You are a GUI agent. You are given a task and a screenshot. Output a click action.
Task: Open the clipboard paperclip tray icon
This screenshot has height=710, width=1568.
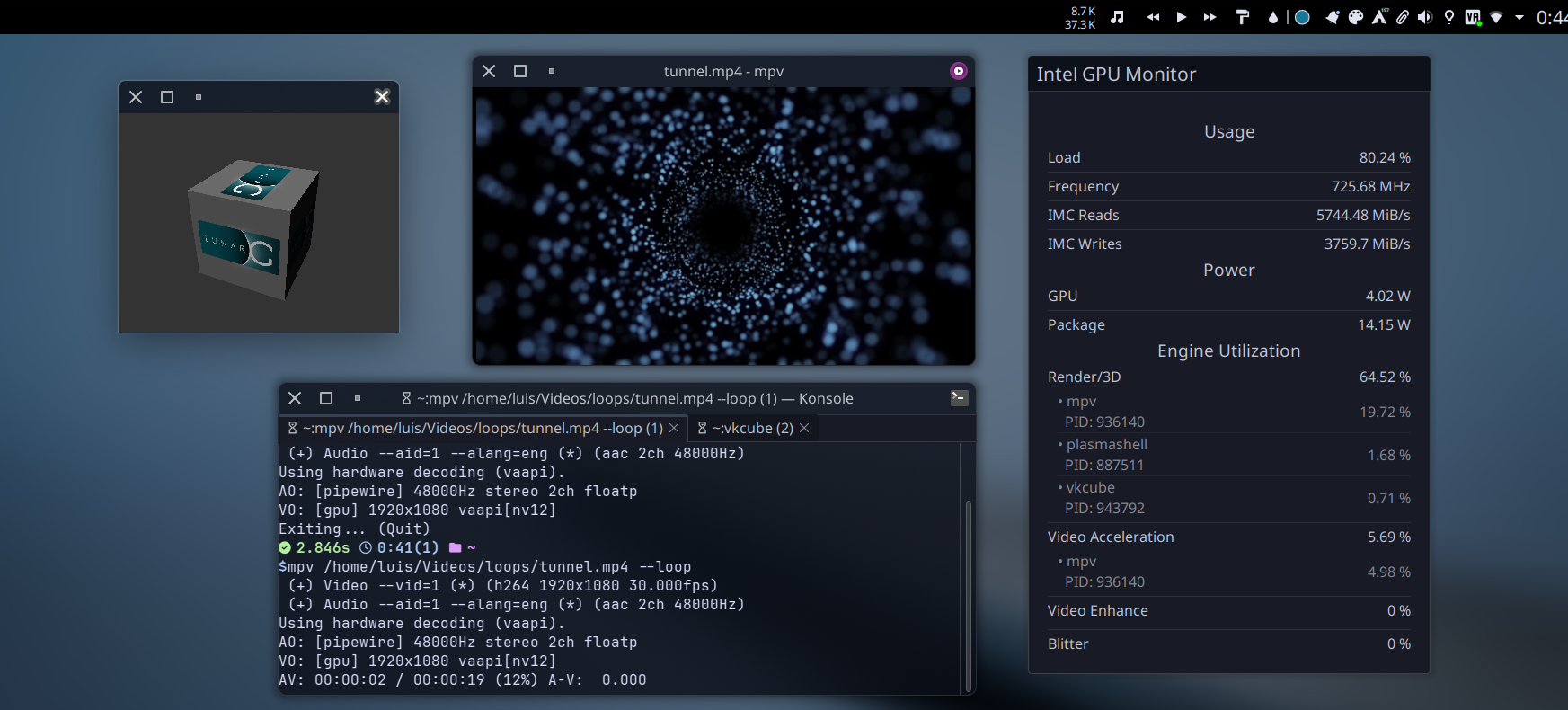click(1403, 17)
